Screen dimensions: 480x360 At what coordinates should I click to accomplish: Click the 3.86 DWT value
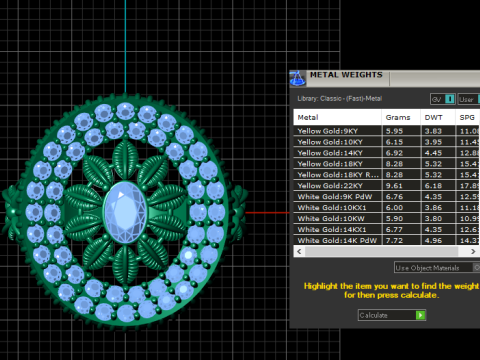433,208
